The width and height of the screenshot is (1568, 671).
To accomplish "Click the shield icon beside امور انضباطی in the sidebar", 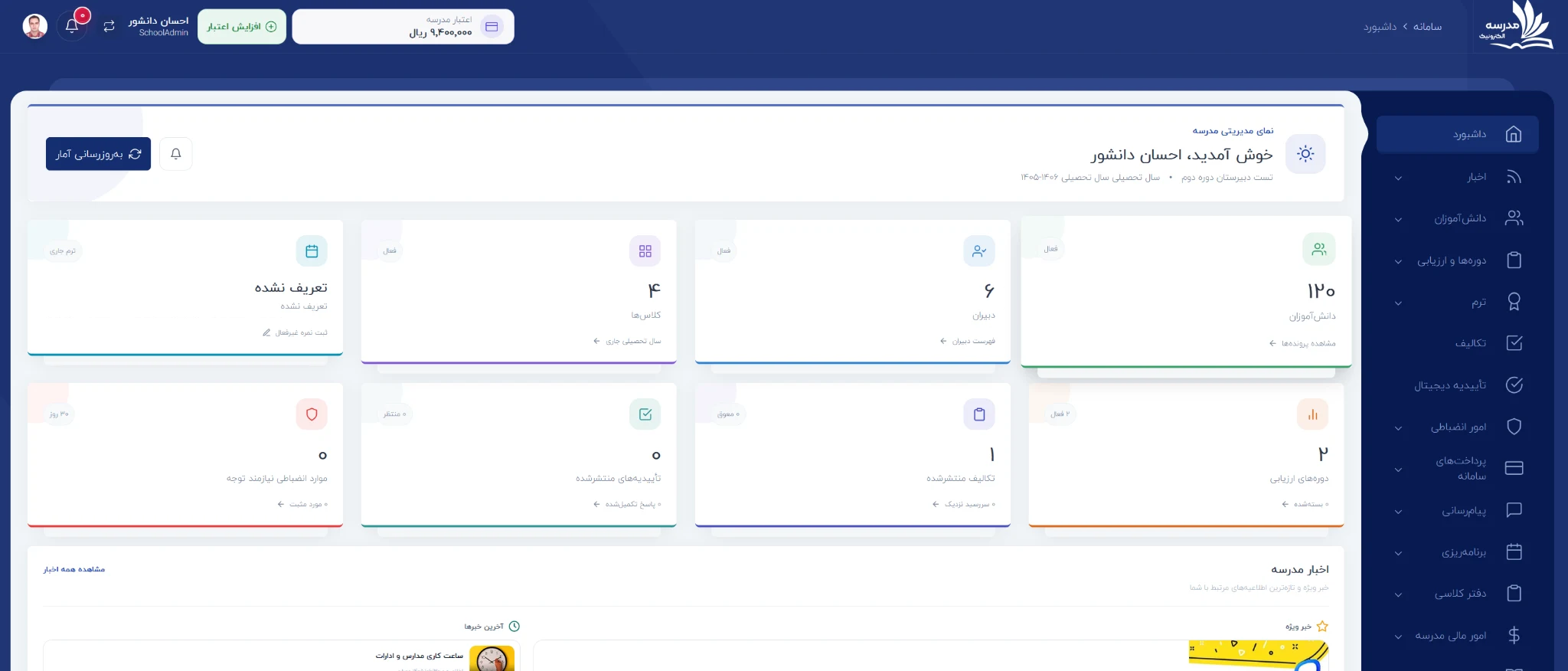I will pyautogui.click(x=1514, y=427).
